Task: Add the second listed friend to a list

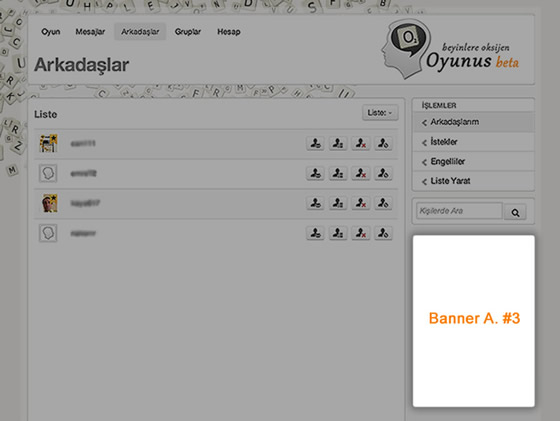Action: [338, 174]
